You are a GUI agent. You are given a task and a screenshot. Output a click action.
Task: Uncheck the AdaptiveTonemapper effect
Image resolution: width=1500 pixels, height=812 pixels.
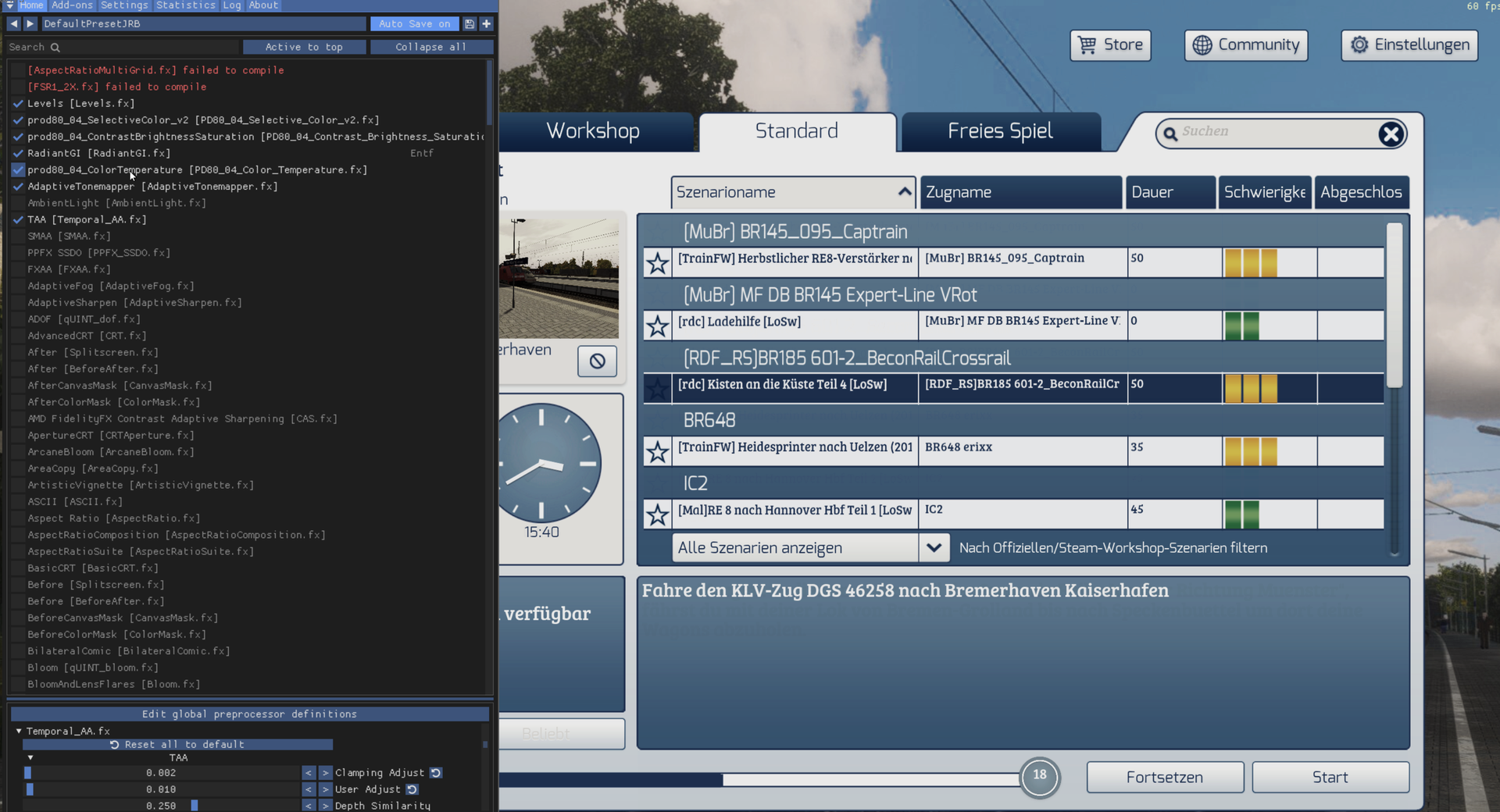[x=18, y=187]
